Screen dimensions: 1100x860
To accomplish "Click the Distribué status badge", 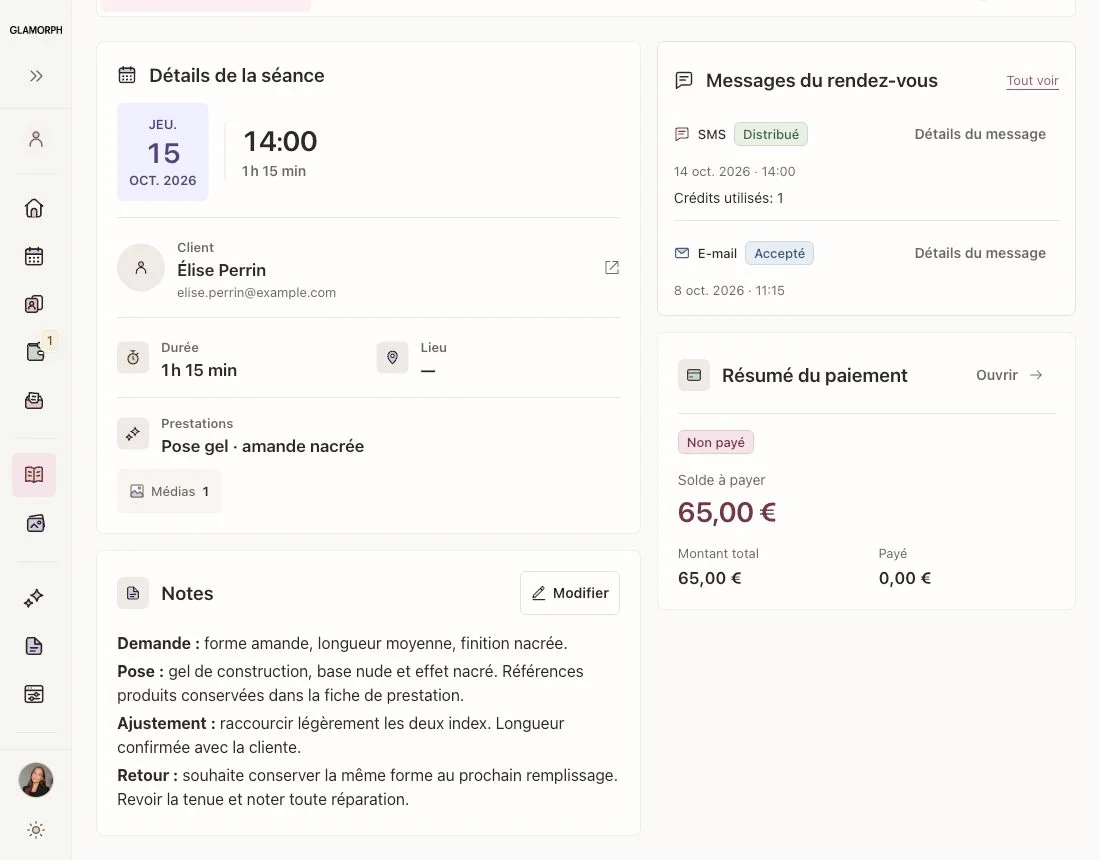I will 771,134.
